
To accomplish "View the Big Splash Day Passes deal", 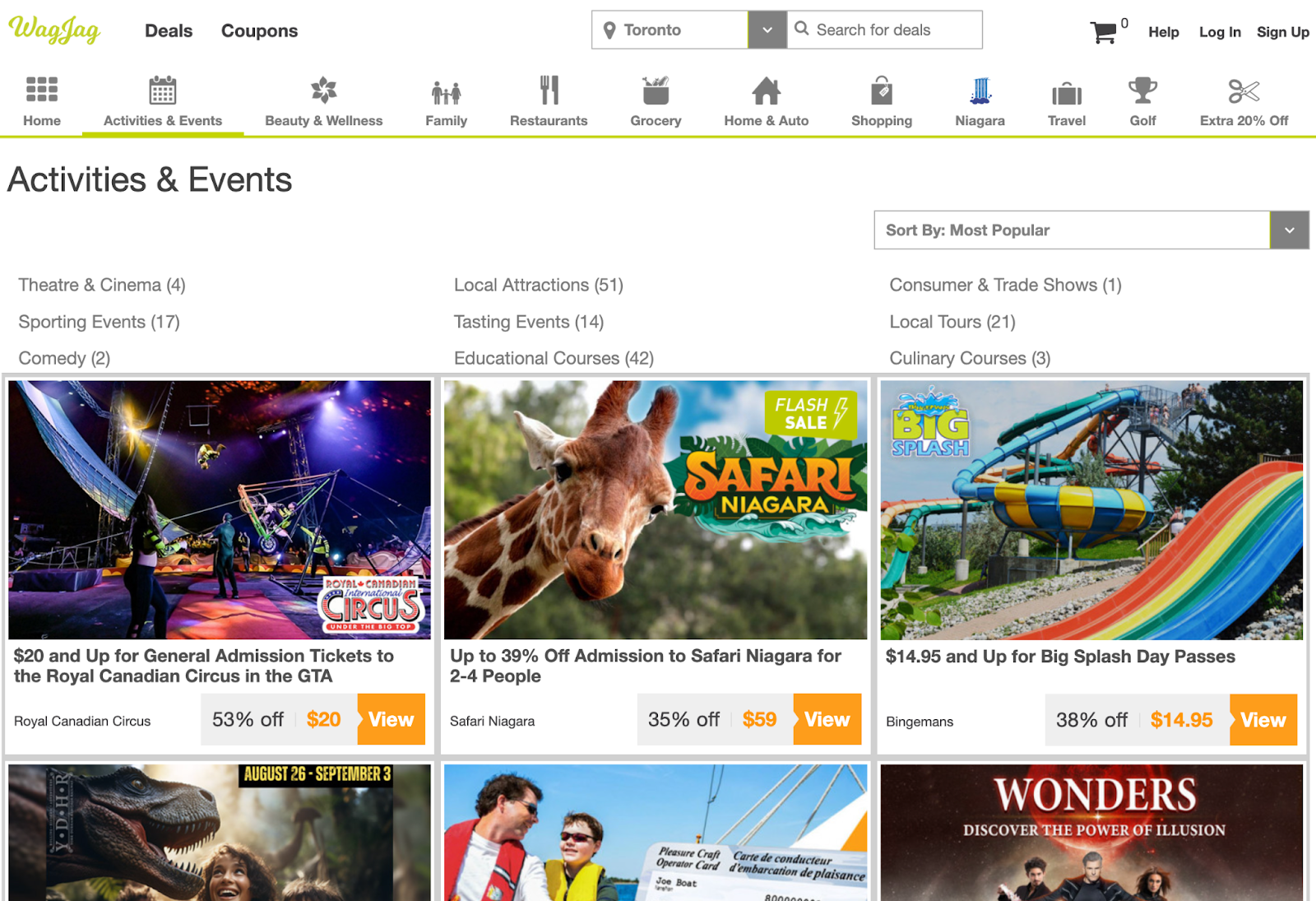I will tap(1263, 720).
